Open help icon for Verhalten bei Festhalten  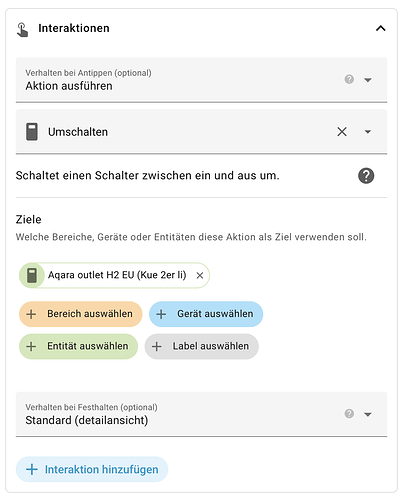point(349,414)
